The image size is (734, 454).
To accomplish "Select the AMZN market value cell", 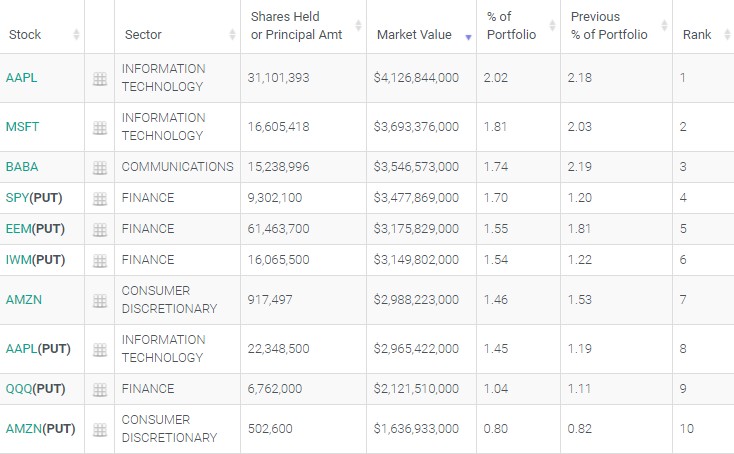I will 416,299.
